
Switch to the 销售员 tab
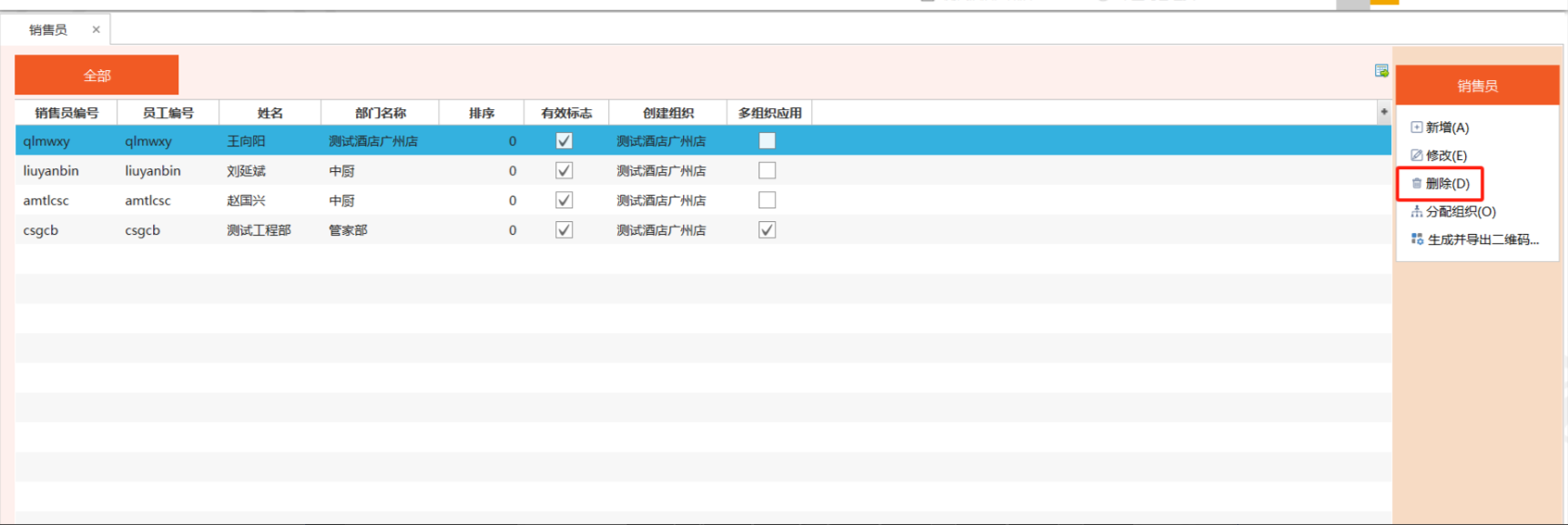[x=48, y=30]
